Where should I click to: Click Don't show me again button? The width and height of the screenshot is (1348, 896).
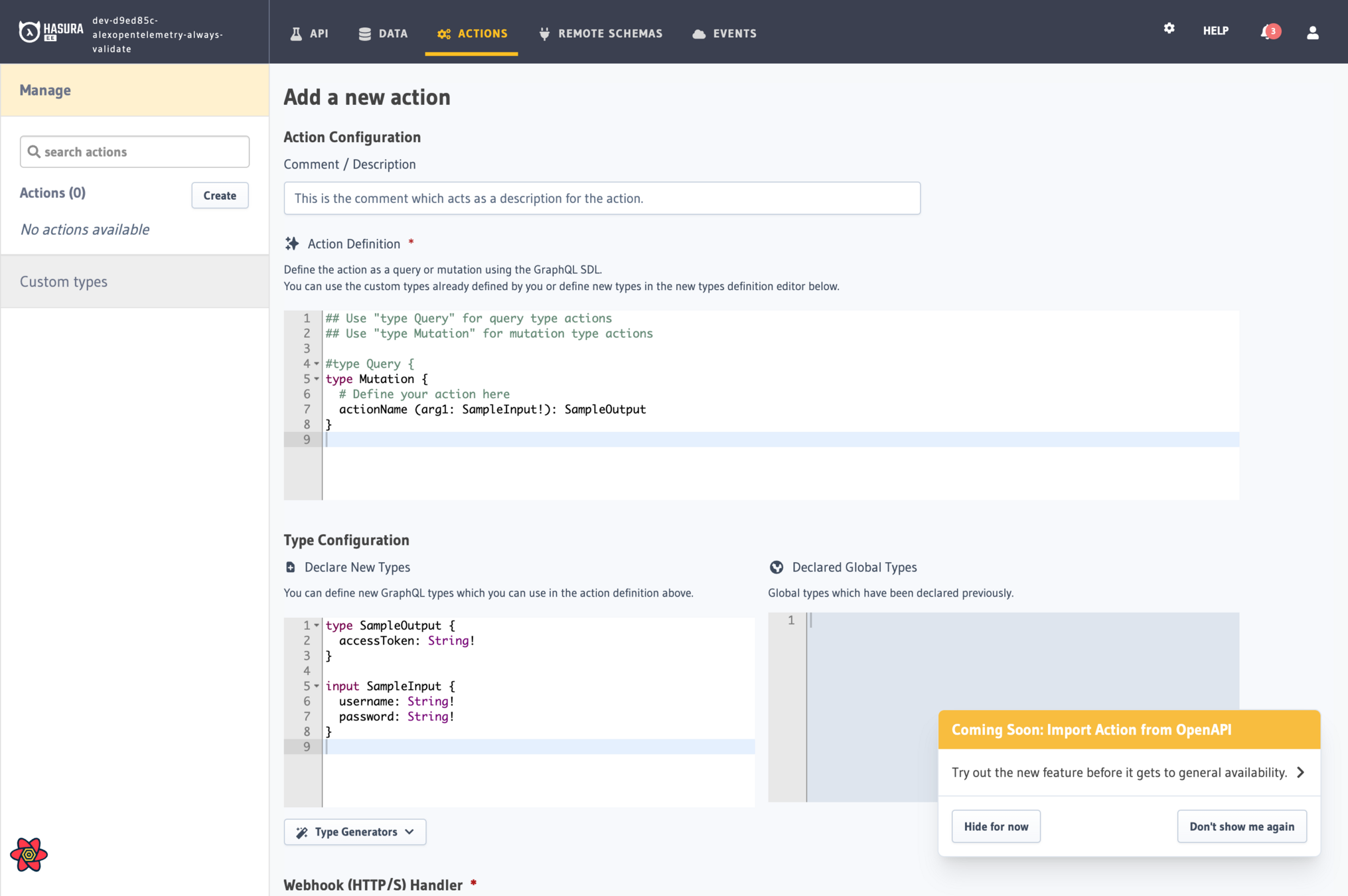pos(1241,826)
